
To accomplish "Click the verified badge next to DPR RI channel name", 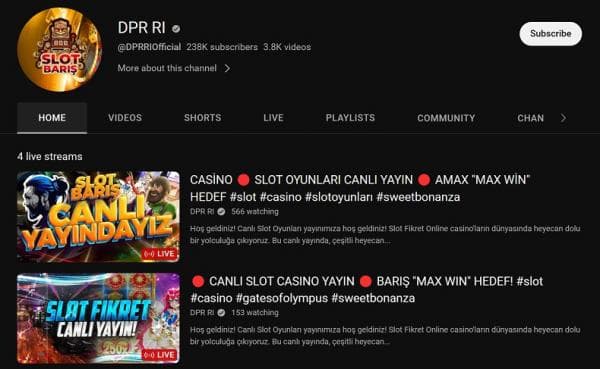I will click(176, 29).
